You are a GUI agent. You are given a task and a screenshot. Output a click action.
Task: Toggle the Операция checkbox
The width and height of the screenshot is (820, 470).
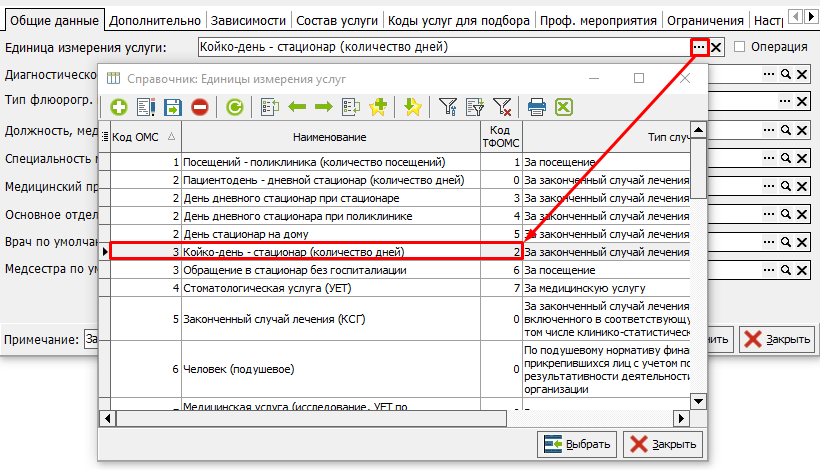pyautogui.click(x=740, y=47)
